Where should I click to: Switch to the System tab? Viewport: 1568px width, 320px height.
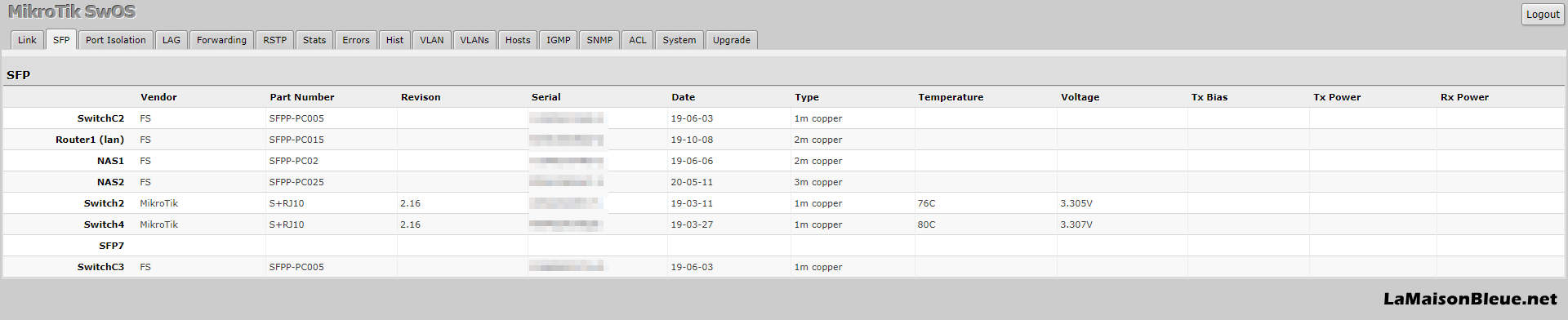[x=679, y=40]
